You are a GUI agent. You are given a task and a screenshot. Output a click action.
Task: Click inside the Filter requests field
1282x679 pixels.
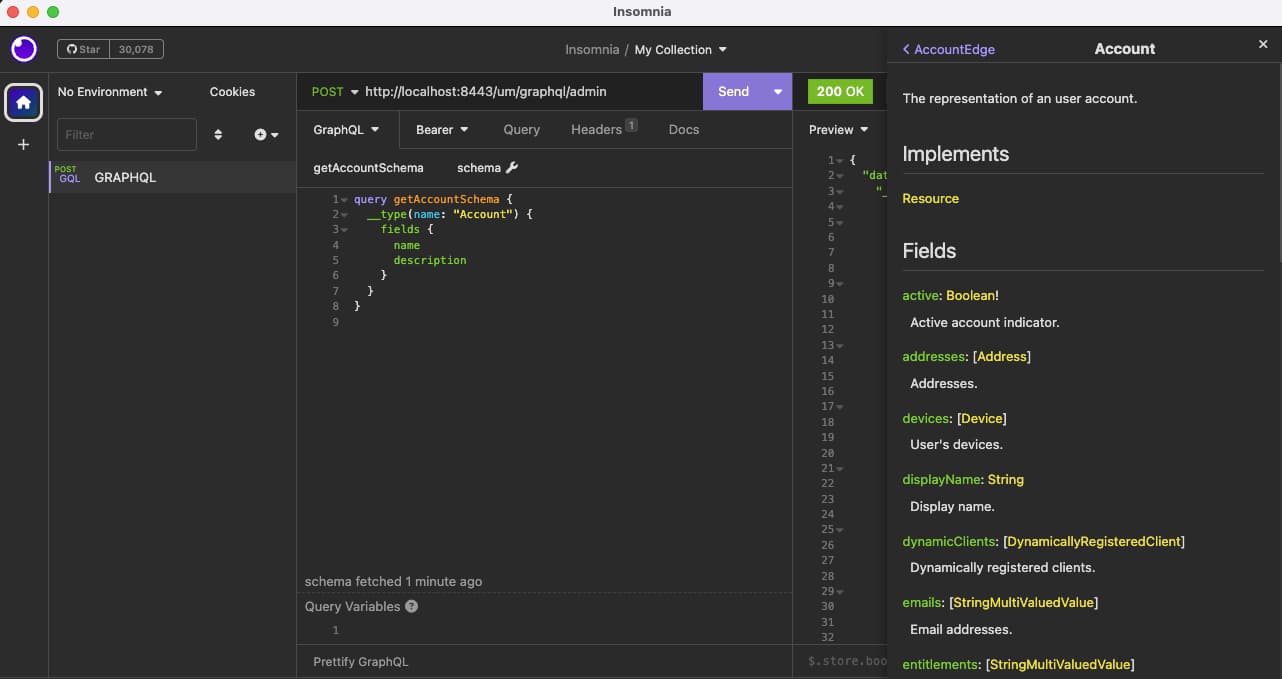(x=126, y=134)
